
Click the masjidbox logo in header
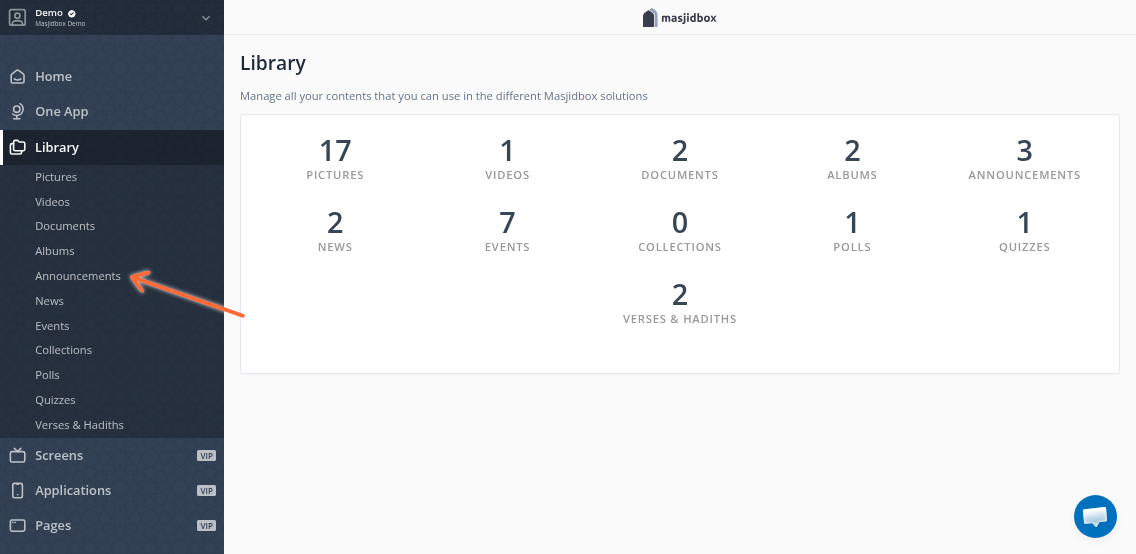click(x=680, y=17)
